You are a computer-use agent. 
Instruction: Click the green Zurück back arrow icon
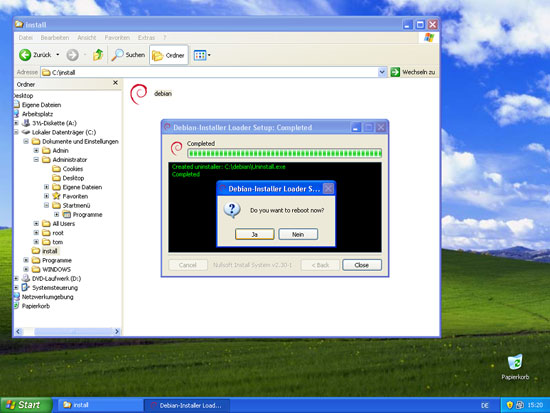coord(25,55)
